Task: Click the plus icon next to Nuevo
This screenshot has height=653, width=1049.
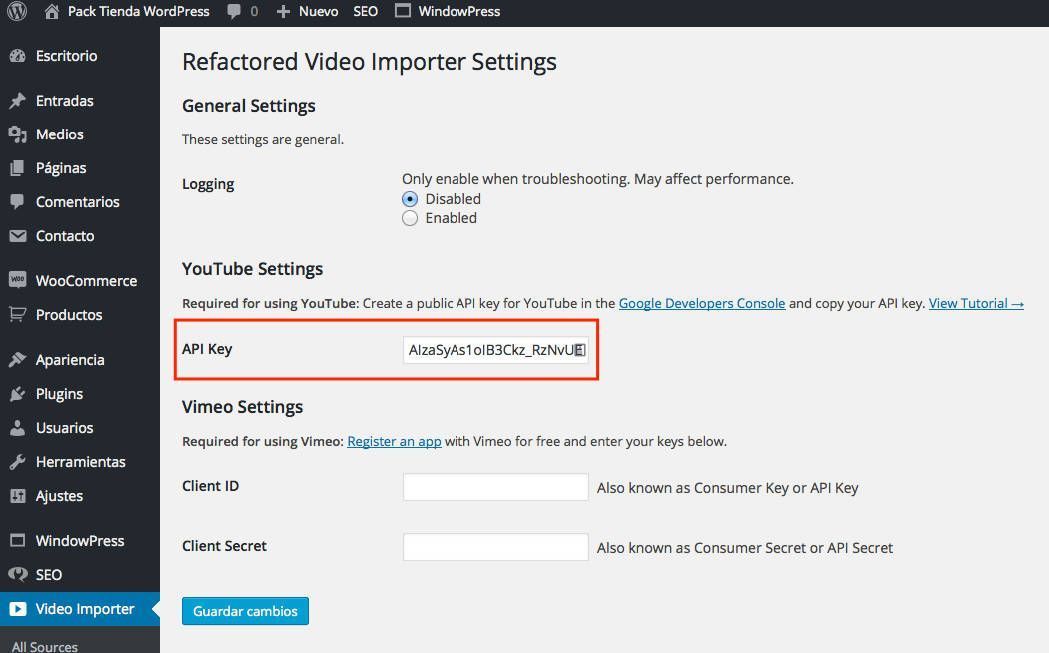Action: click(x=283, y=11)
